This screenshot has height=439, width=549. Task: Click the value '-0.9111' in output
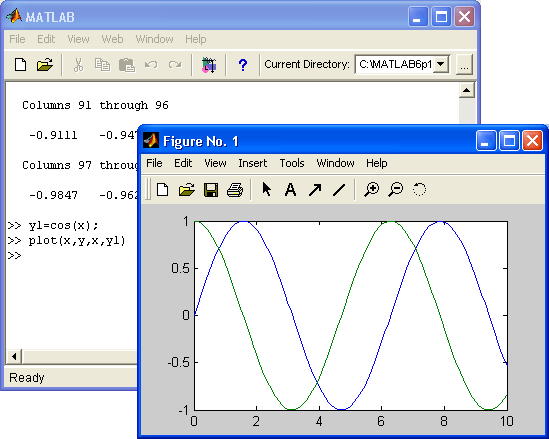[x=53, y=135]
